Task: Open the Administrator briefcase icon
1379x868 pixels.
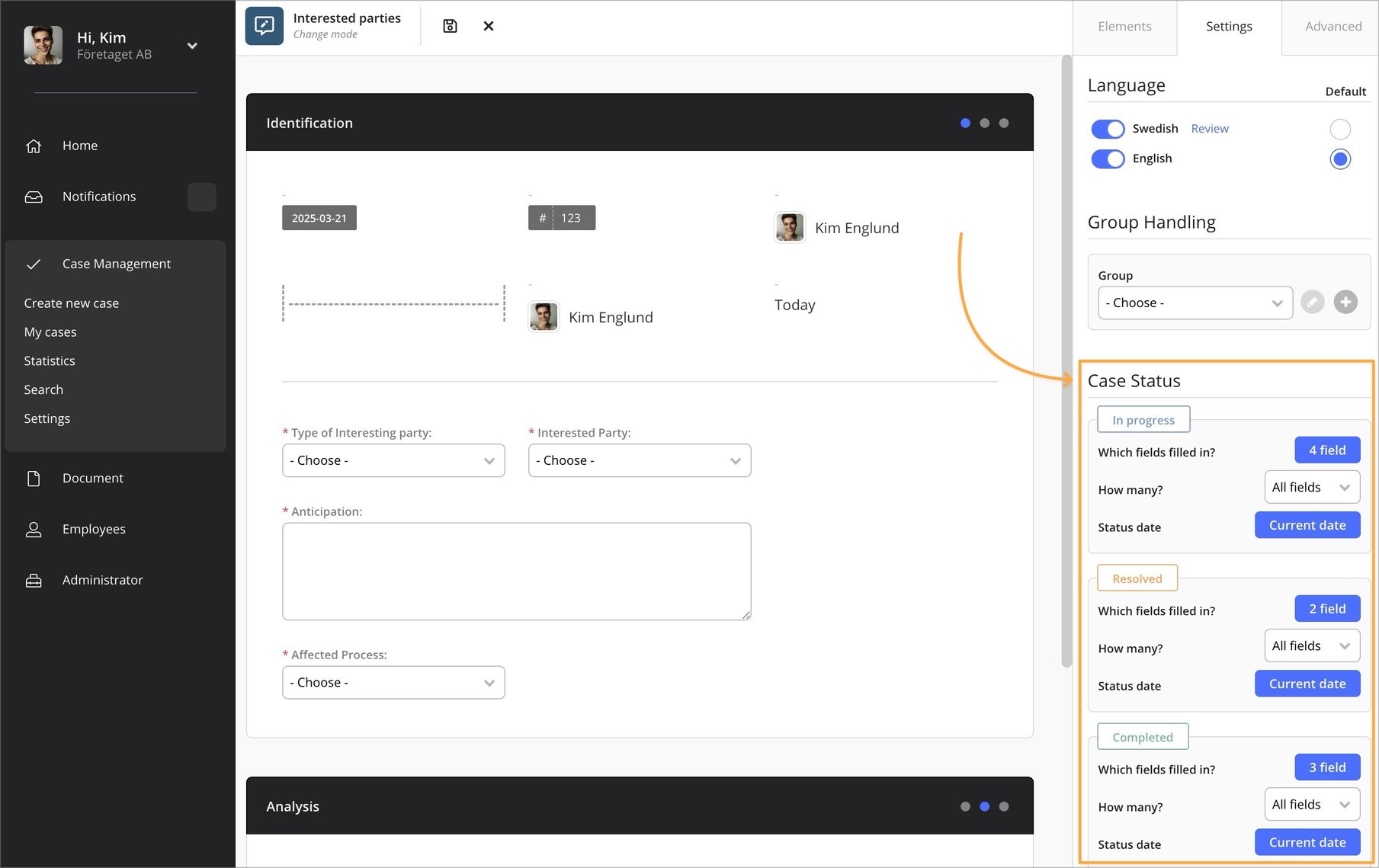Action: click(x=34, y=580)
